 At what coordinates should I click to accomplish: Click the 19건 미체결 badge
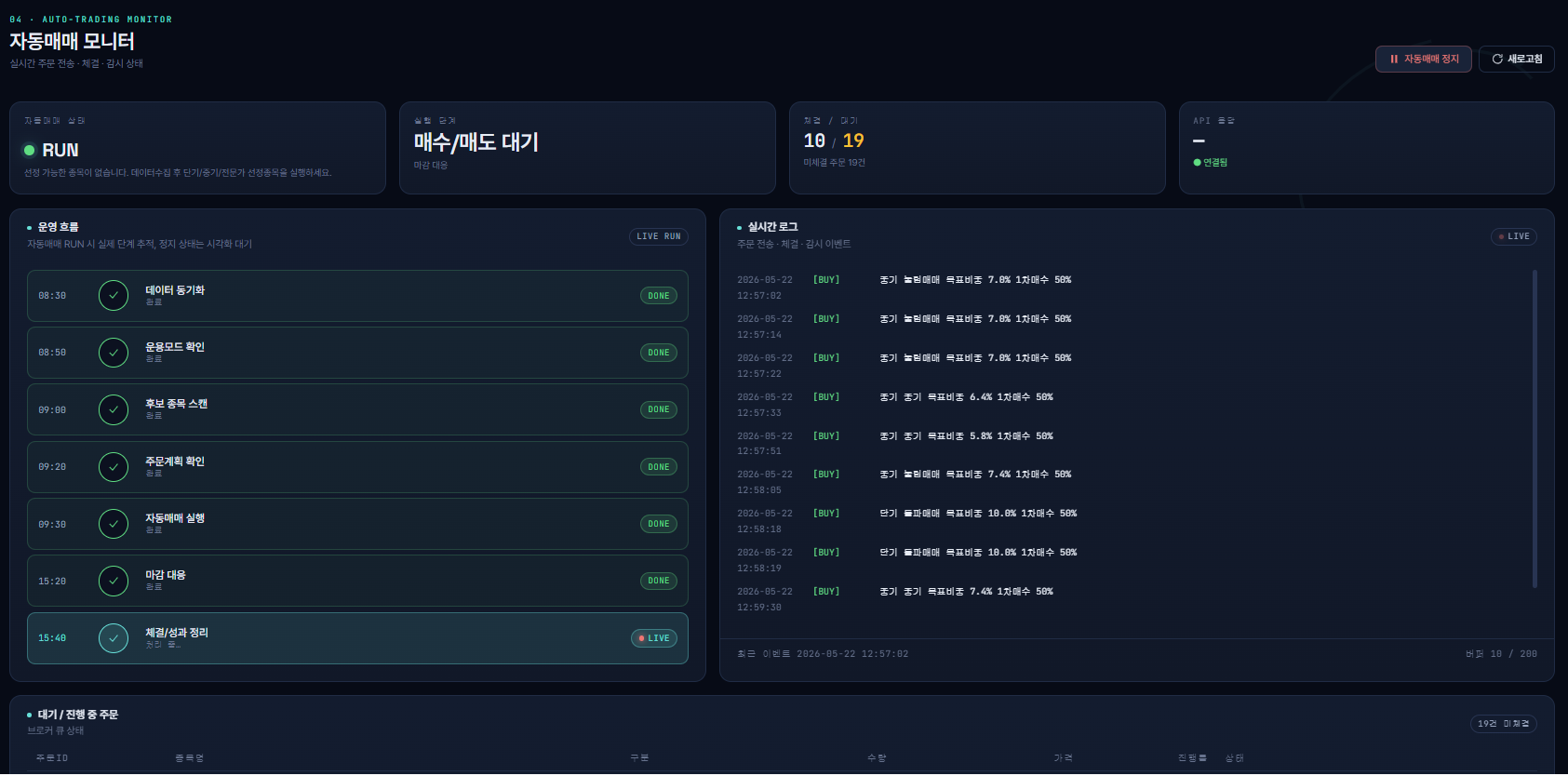pyautogui.click(x=1504, y=724)
